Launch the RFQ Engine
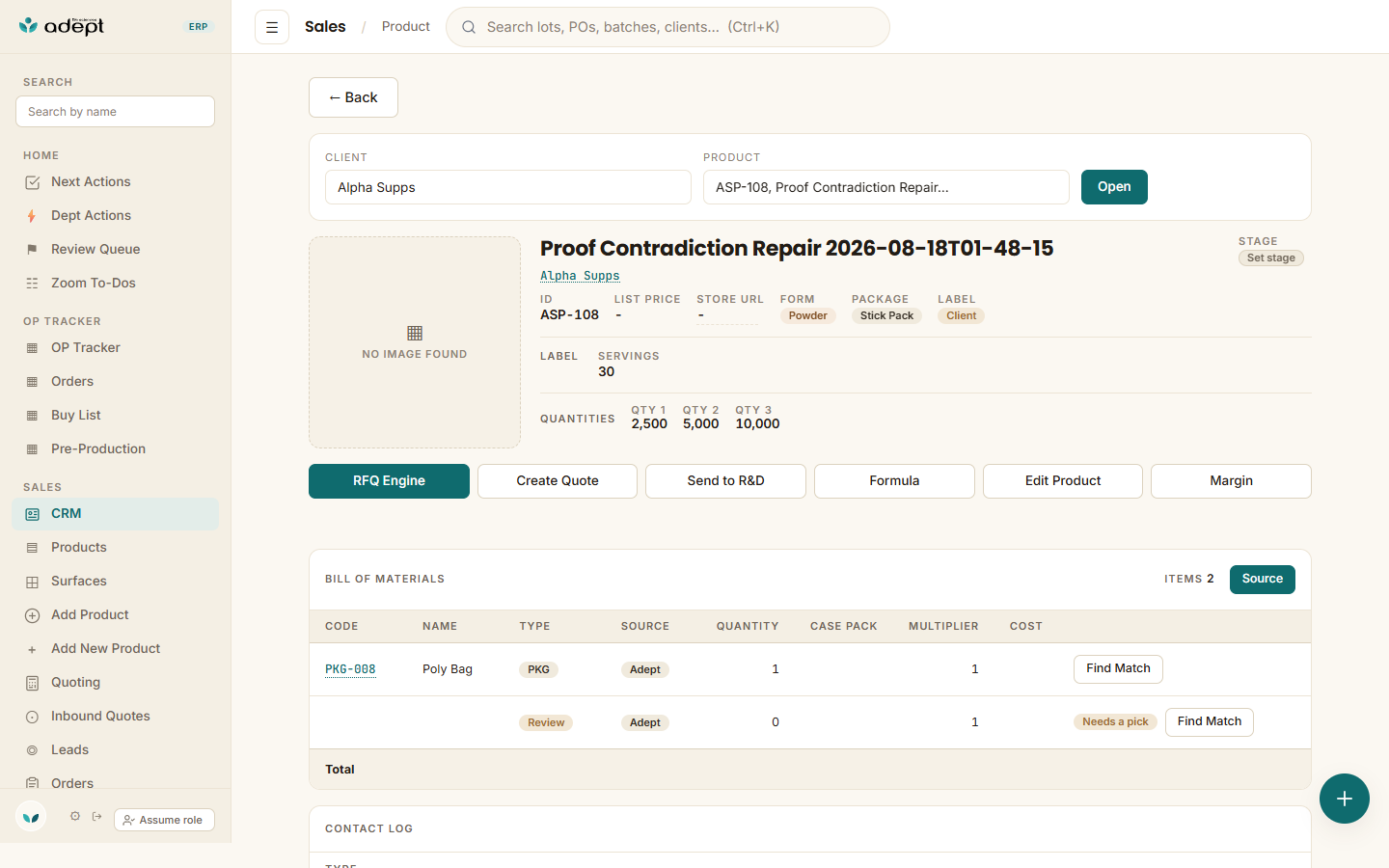Viewport: 1389px width, 868px height. pyautogui.click(x=389, y=481)
